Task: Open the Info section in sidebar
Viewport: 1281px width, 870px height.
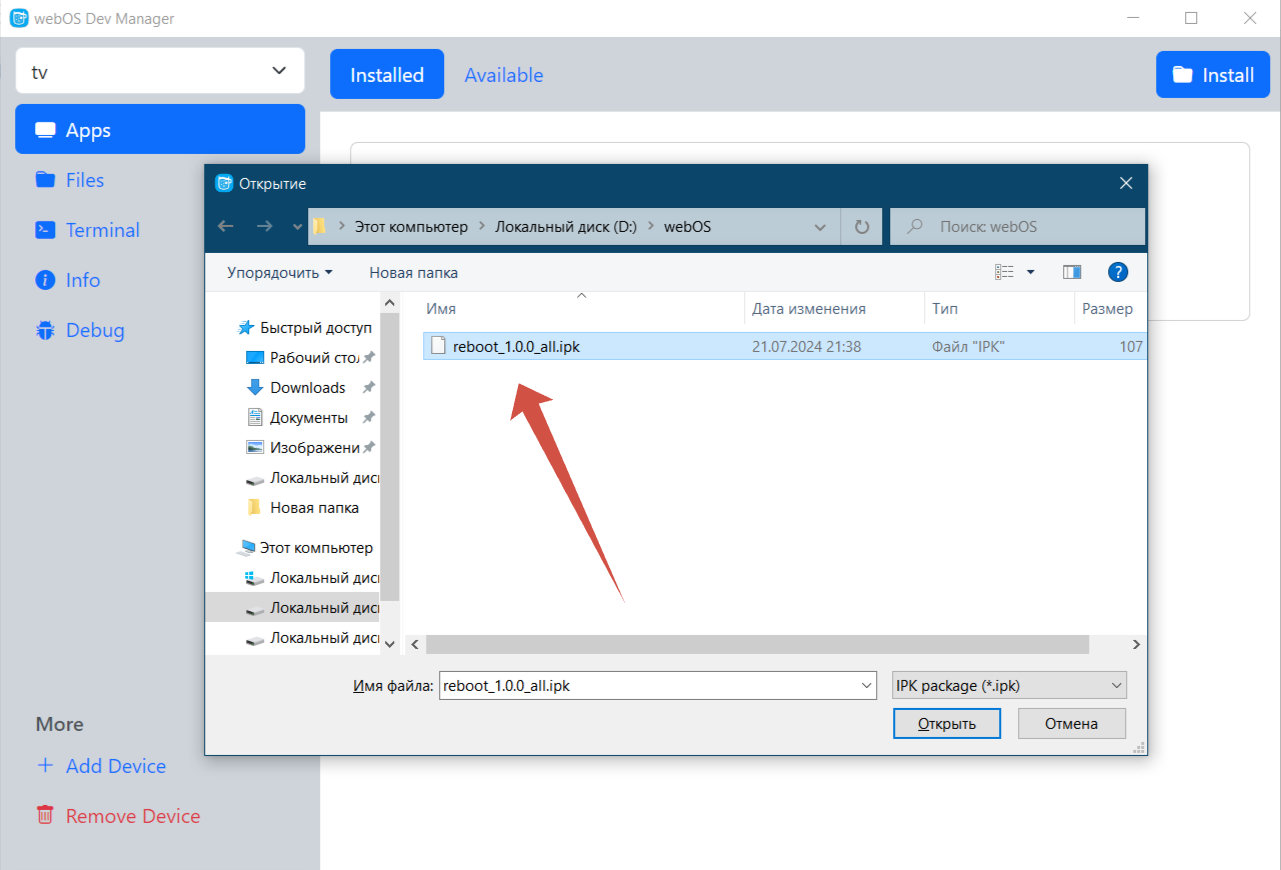Action: coord(83,280)
